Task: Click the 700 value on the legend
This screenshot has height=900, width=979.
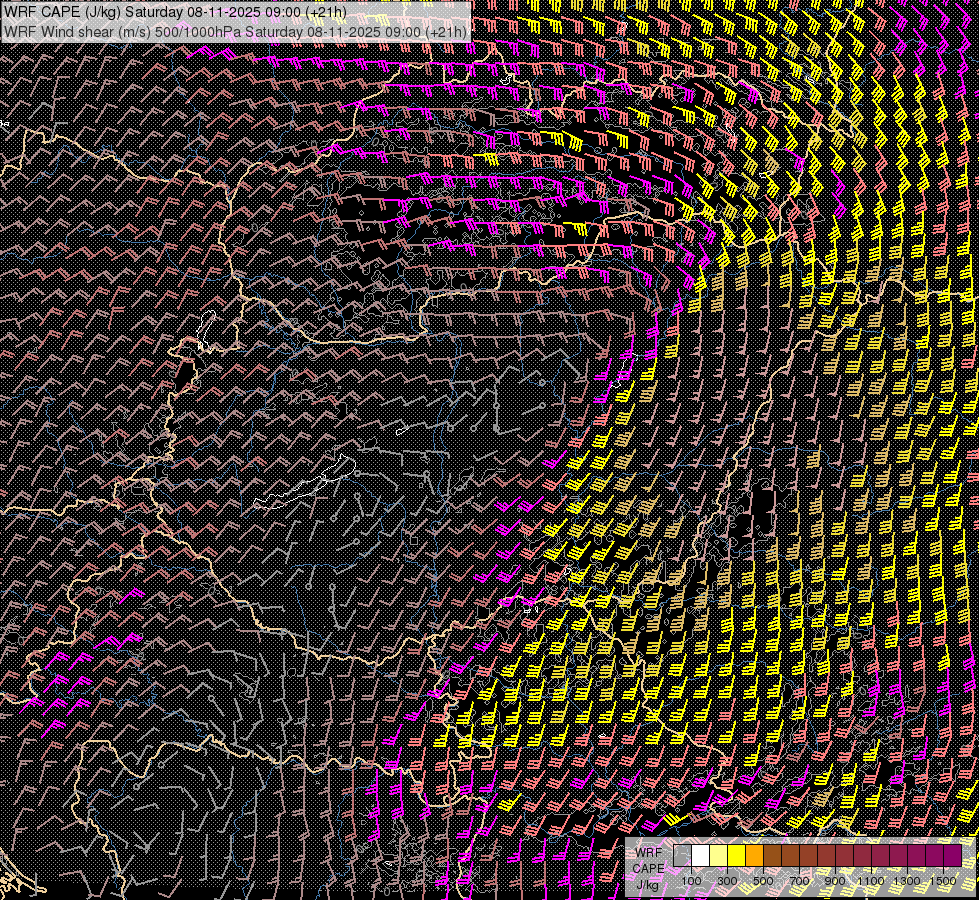Action: pyautogui.click(x=799, y=880)
